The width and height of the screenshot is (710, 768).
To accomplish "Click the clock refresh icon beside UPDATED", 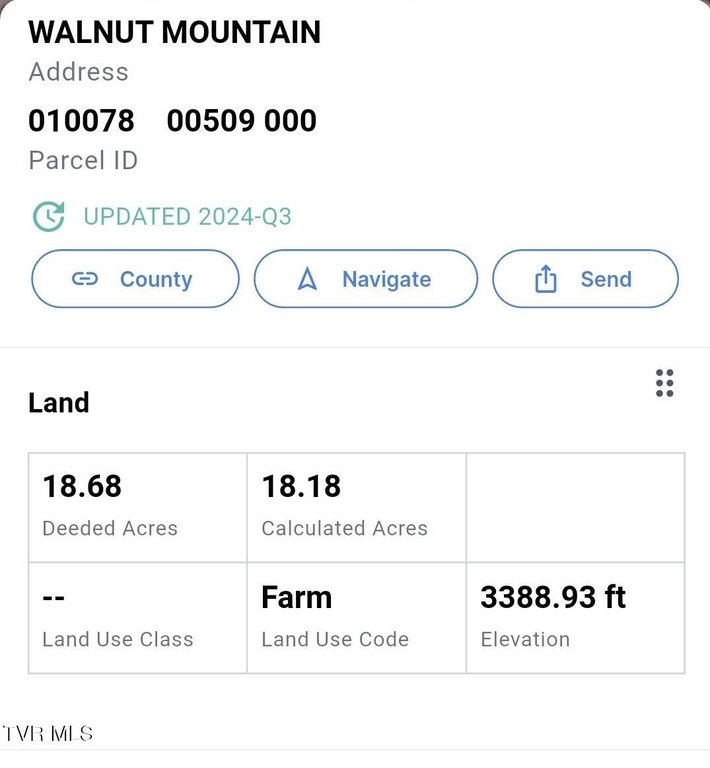I will [48, 216].
